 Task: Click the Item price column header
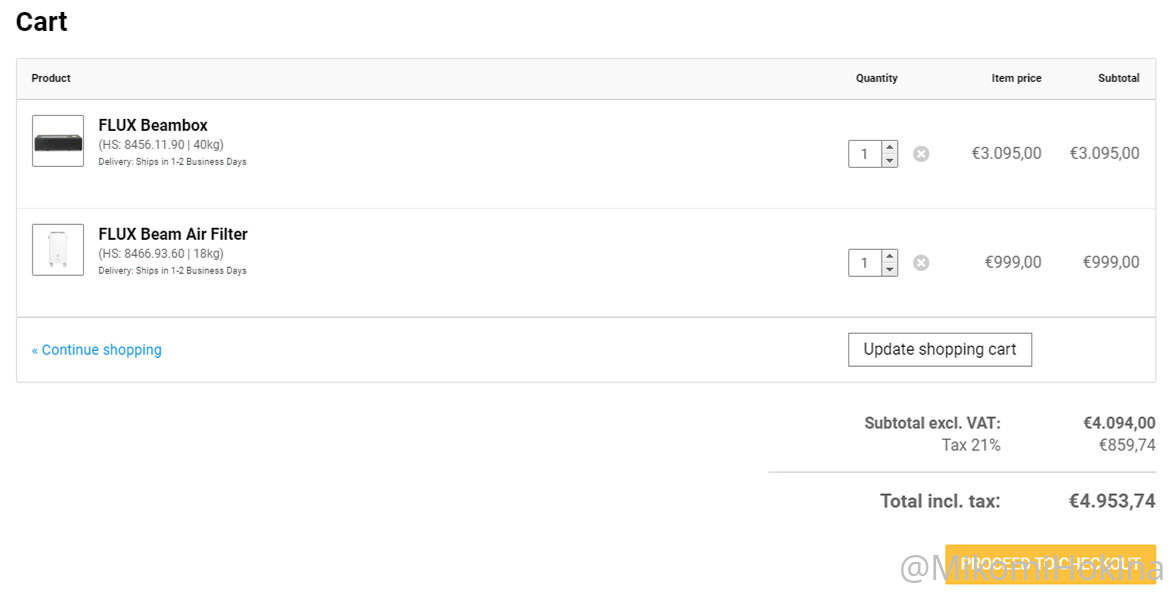point(1016,78)
